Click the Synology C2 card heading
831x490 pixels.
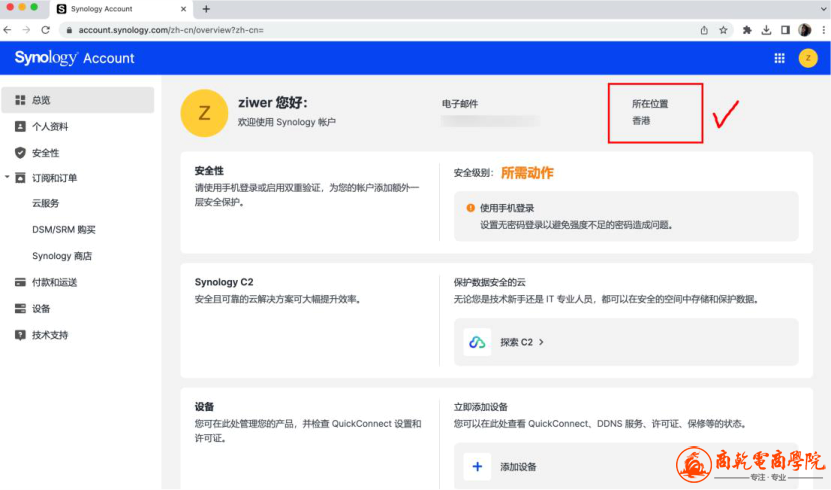point(224,282)
